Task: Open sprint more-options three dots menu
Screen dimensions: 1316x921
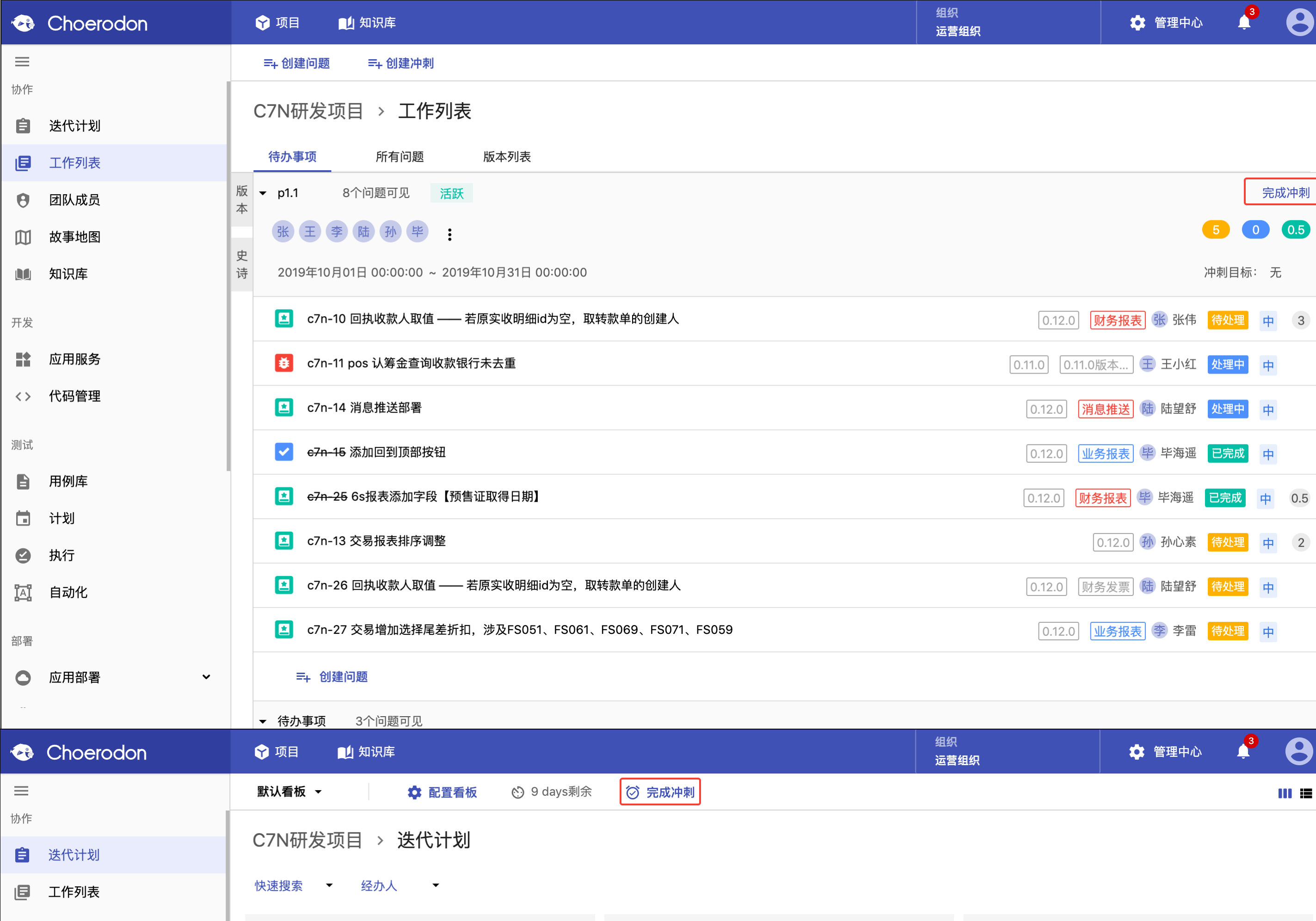Action: pos(450,234)
